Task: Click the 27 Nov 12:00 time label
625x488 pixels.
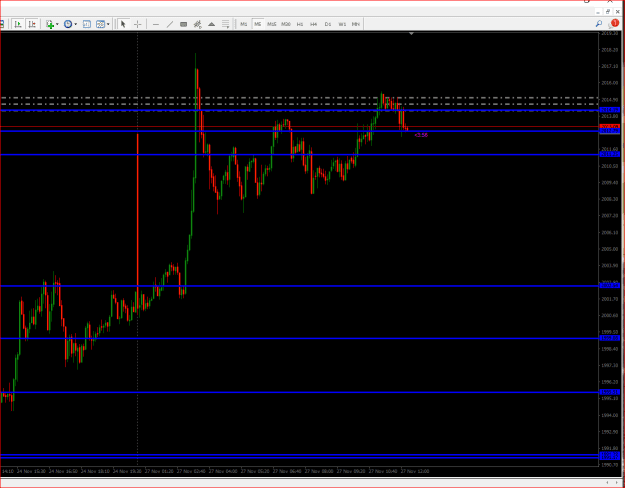Action: click(415, 471)
